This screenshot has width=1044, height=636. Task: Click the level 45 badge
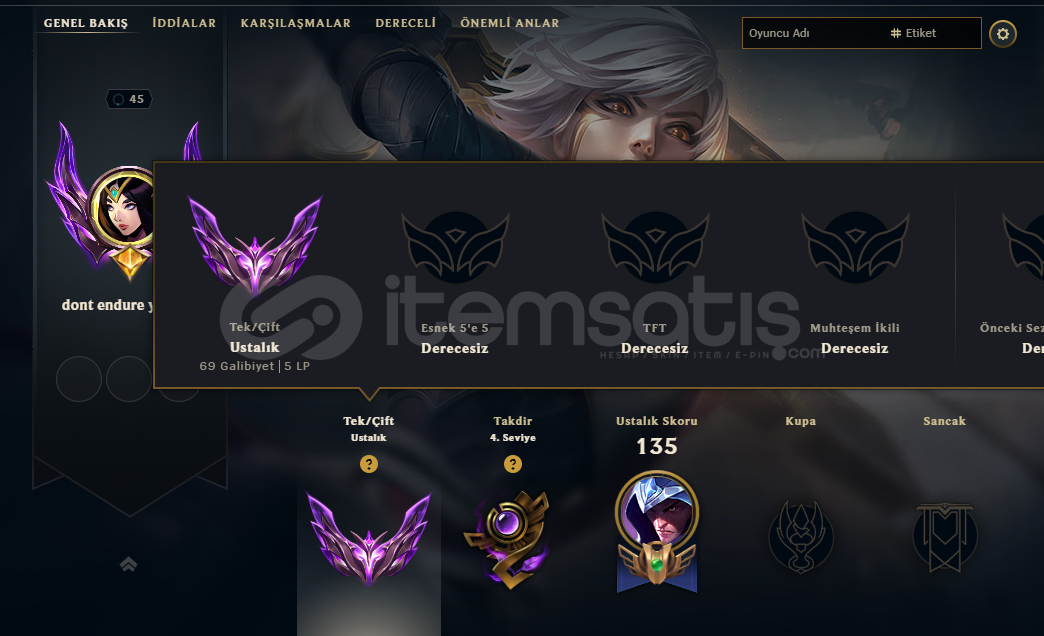[129, 99]
